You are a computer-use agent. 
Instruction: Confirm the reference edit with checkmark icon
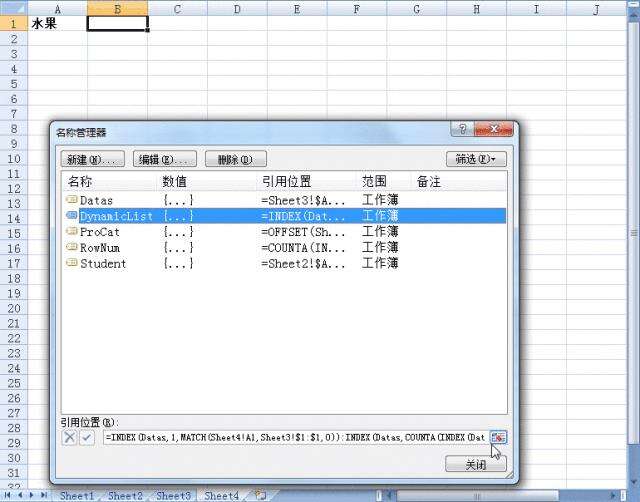click(87, 438)
